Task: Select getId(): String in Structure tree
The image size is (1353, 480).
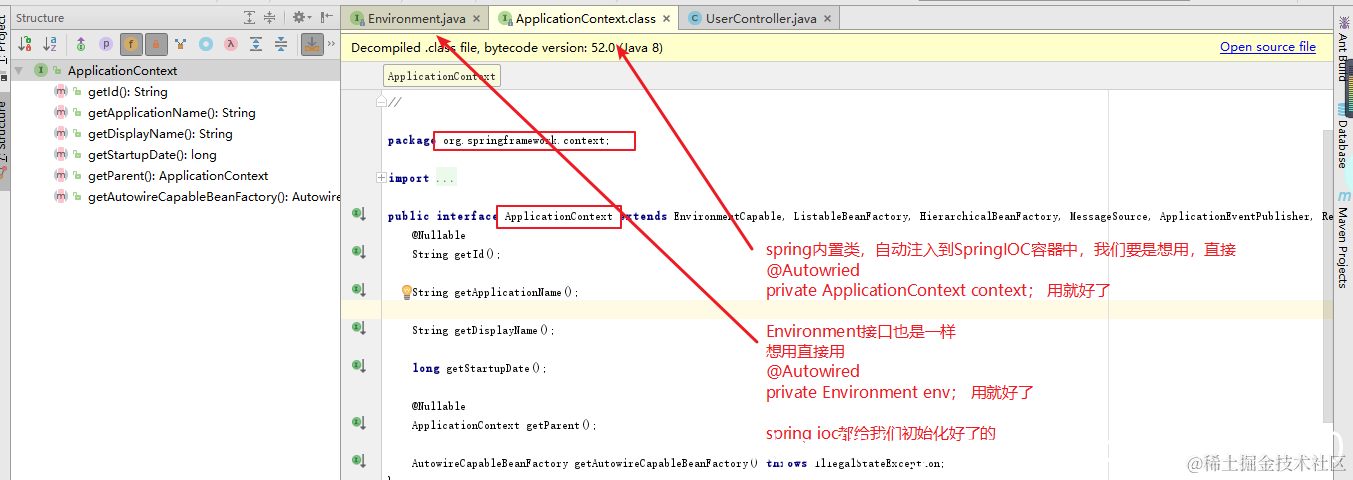Action: click(127, 92)
